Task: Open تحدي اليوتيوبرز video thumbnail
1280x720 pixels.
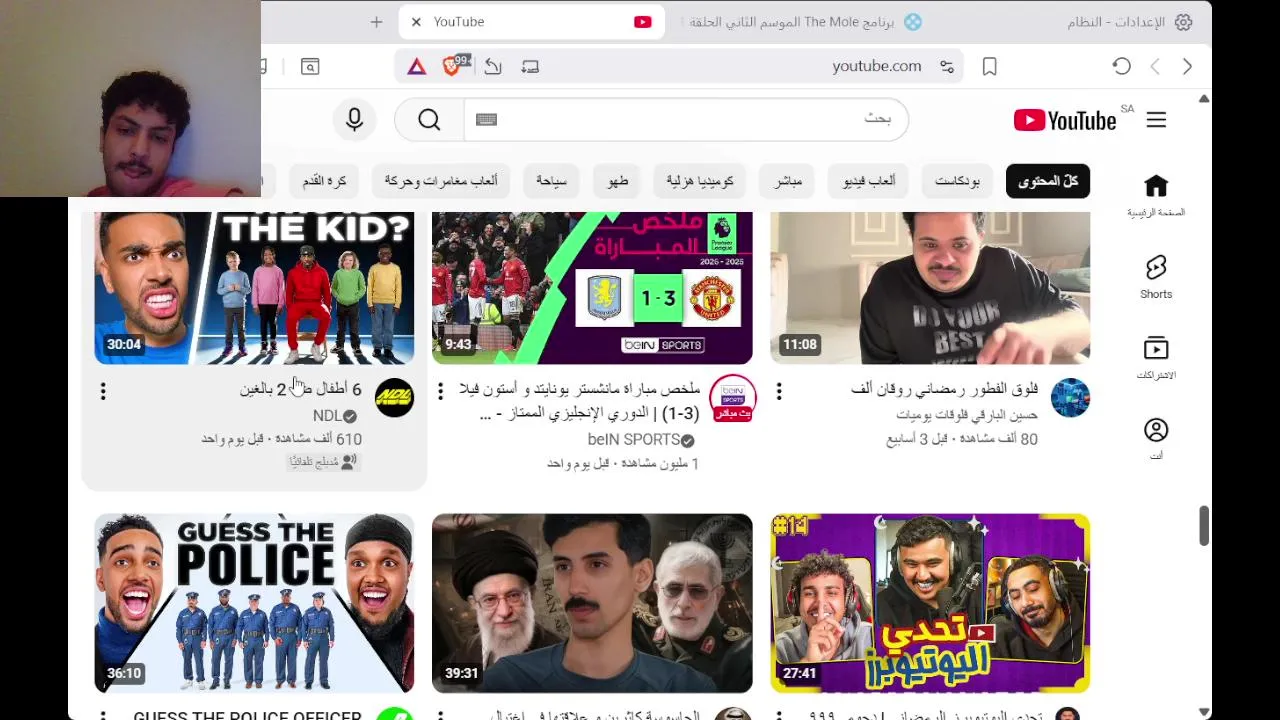Action: click(930, 603)
